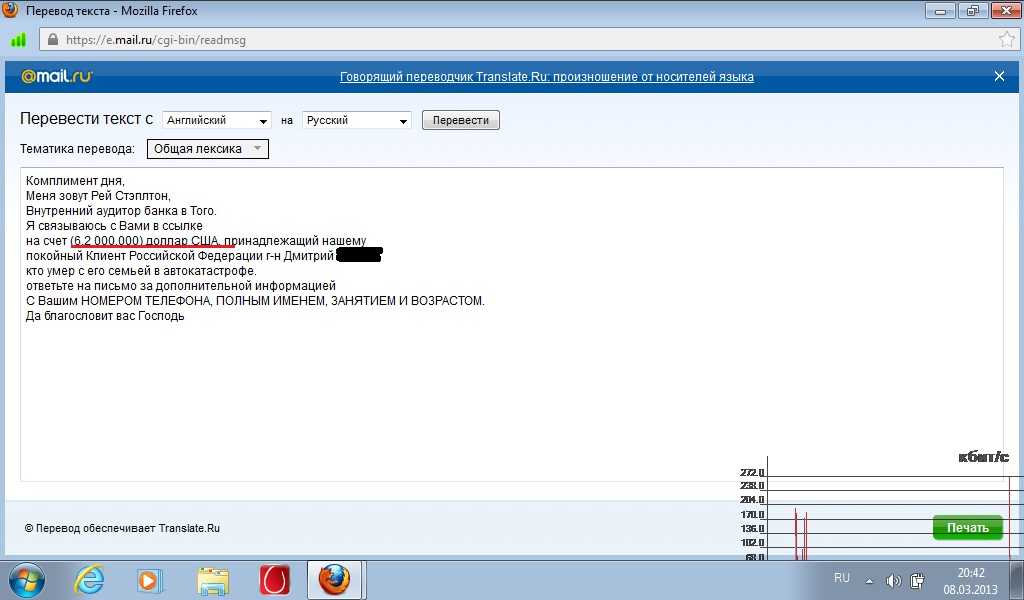1024x600 pixels.
Task: Launch Opera browser from the taskbar
Action: (x=274, y=580)
